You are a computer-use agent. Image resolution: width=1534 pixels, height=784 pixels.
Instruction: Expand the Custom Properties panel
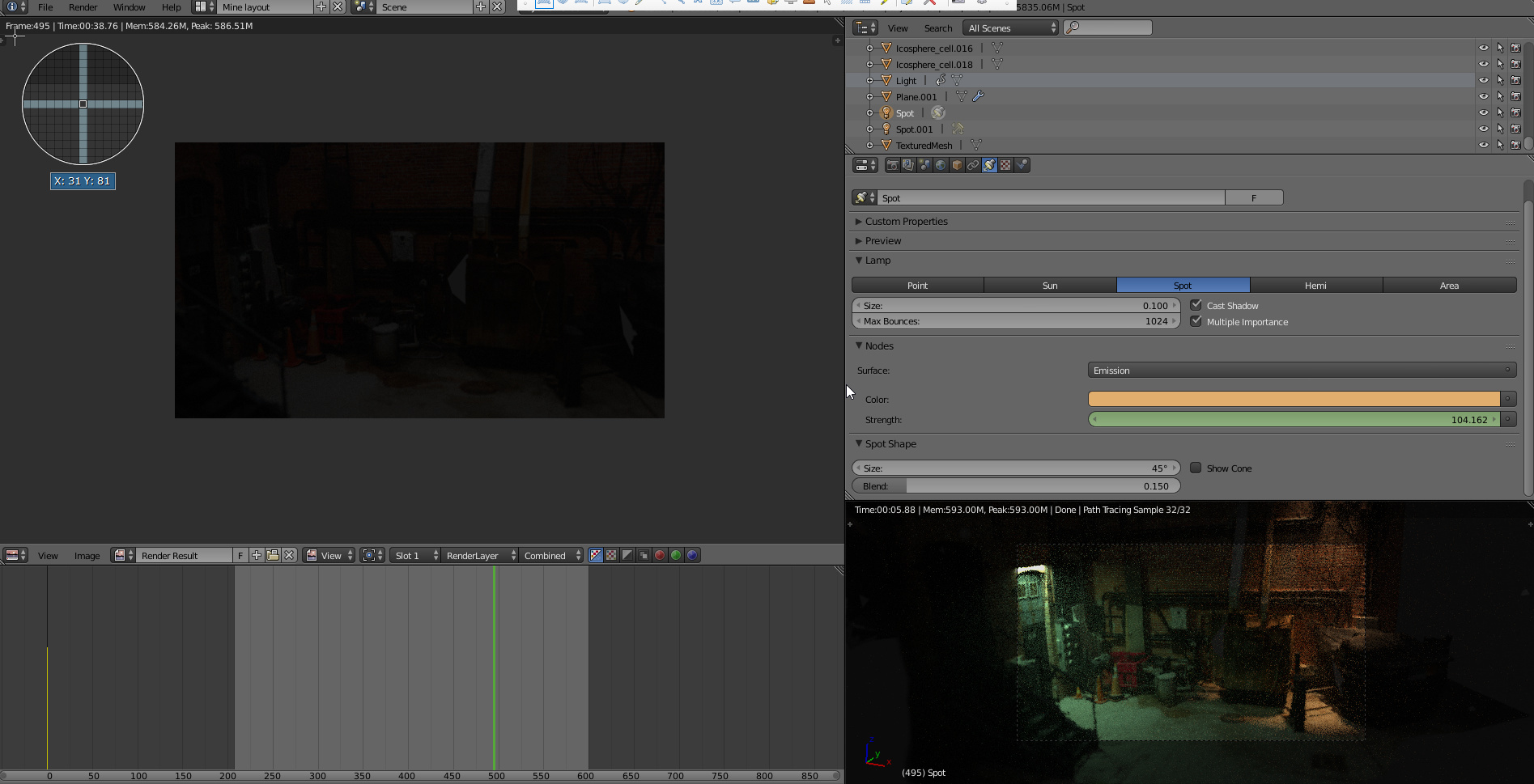(859, 221)
